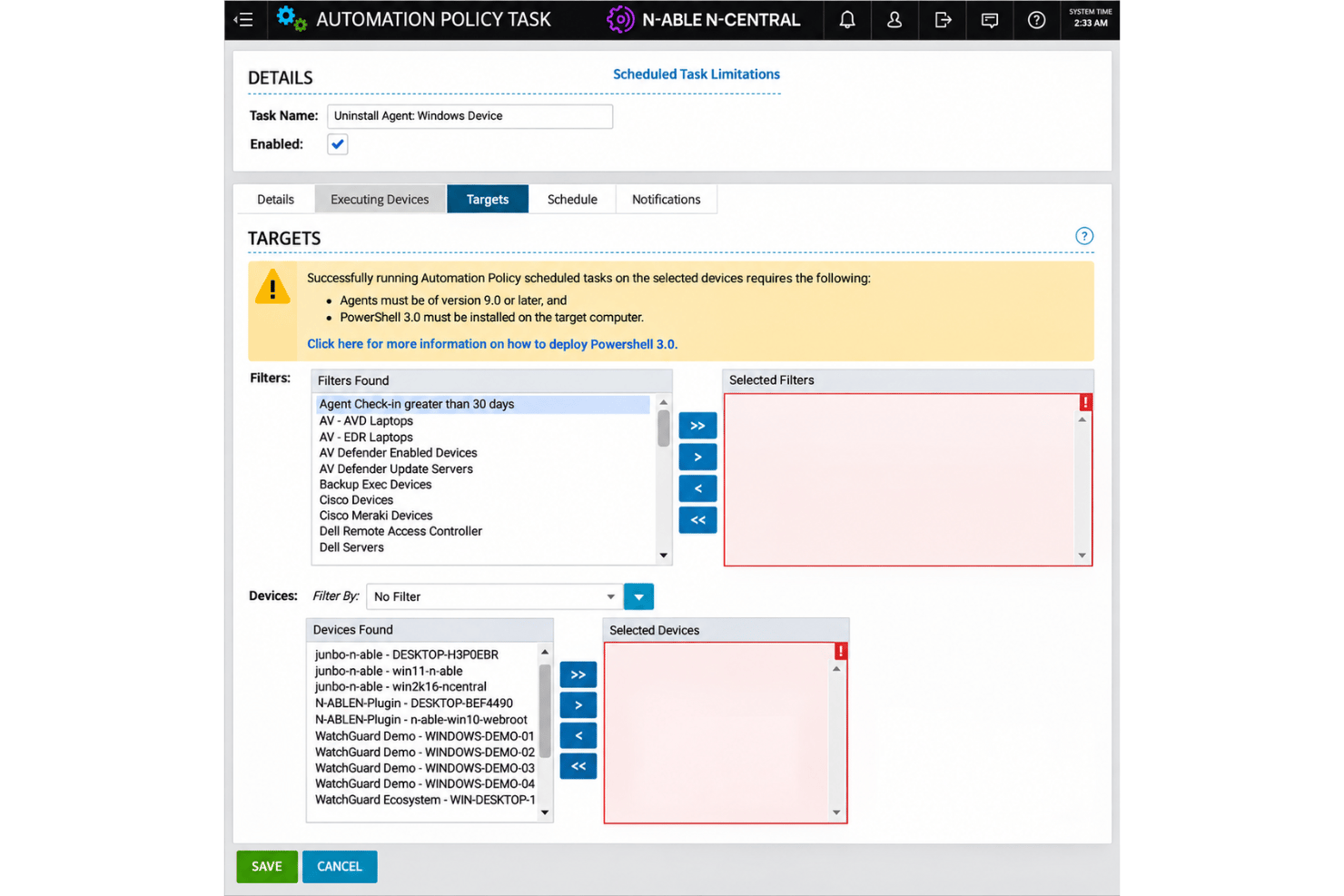The width and height of the screenshot is (1344, 896).
Task: Select WatchGuard Demo - WINDOWS-DEMO-02
Action: pos(424,752)
